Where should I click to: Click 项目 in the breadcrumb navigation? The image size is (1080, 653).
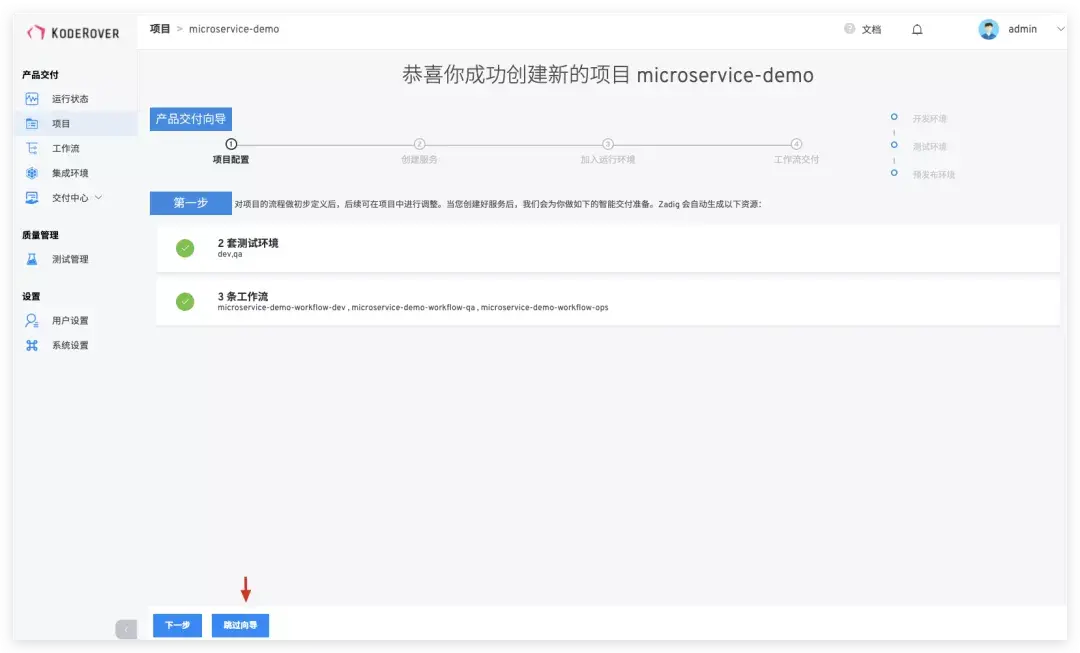click(158, 29)
